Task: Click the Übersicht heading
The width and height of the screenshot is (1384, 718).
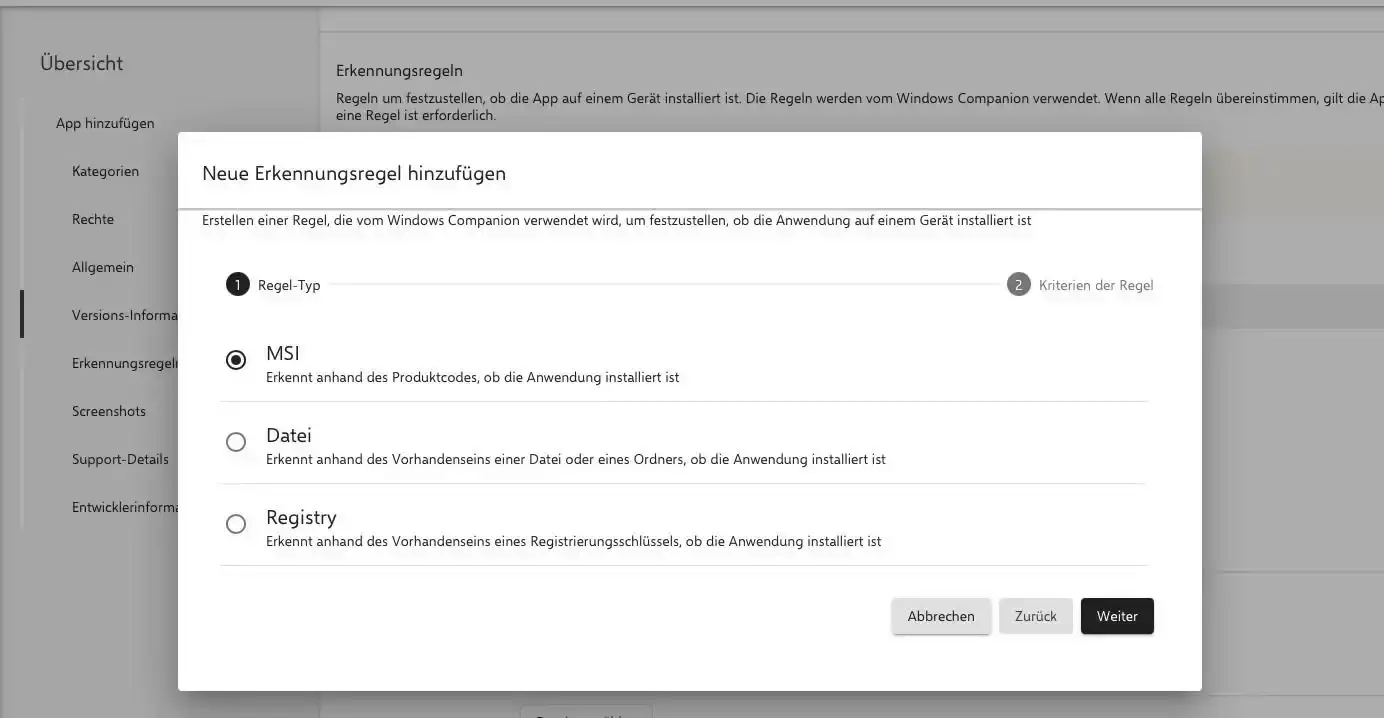Action: point(82,63)
